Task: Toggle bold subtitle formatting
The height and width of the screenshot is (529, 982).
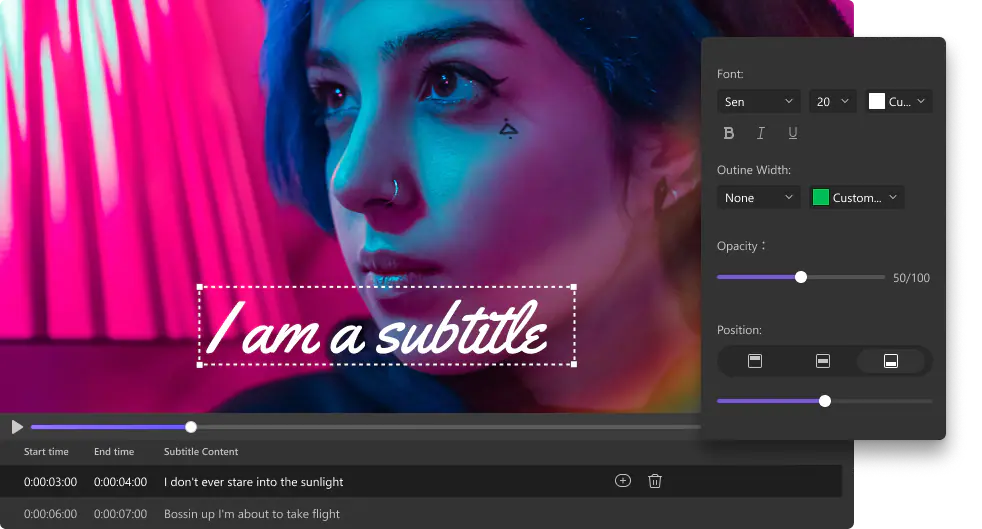Action: (x=728, y=133)
